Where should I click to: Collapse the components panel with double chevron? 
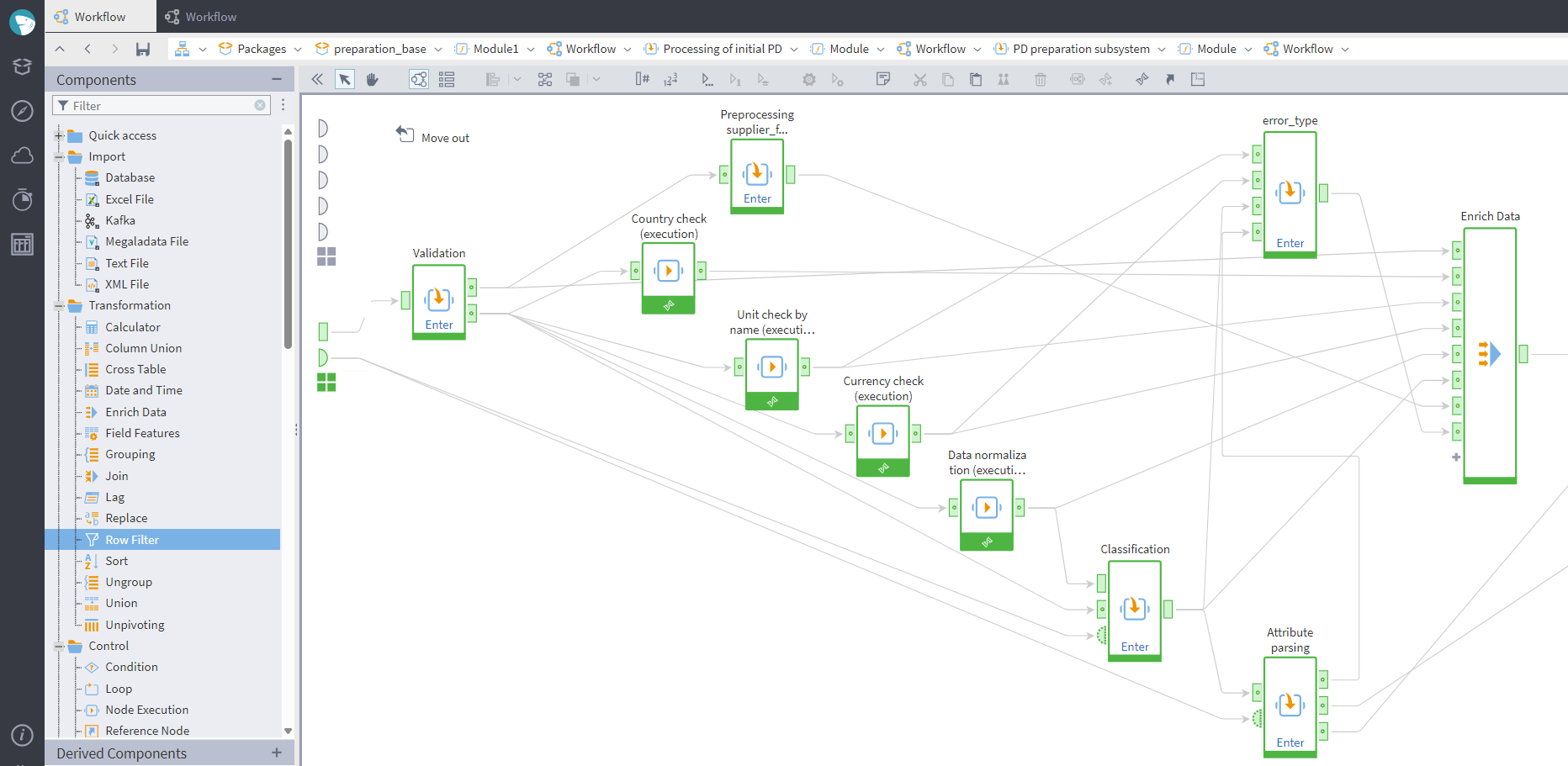[x=317, y=79]
